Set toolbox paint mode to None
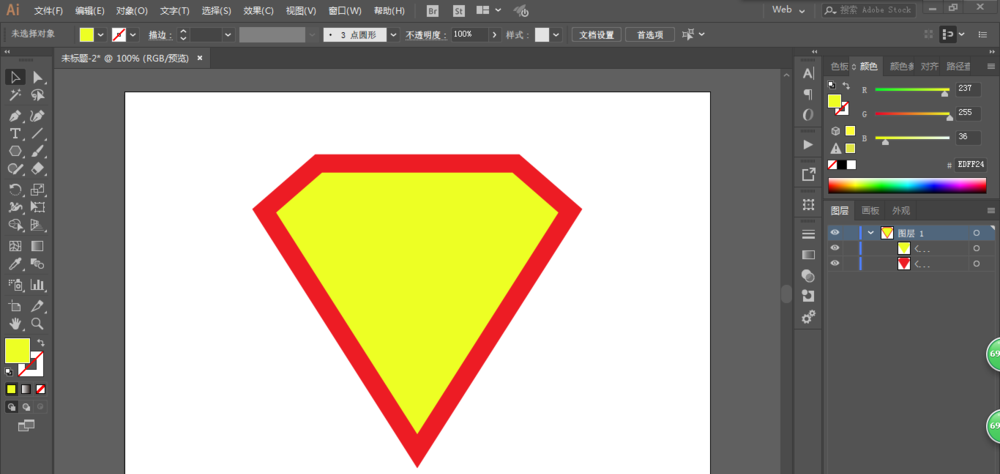 tap(41, 389)
